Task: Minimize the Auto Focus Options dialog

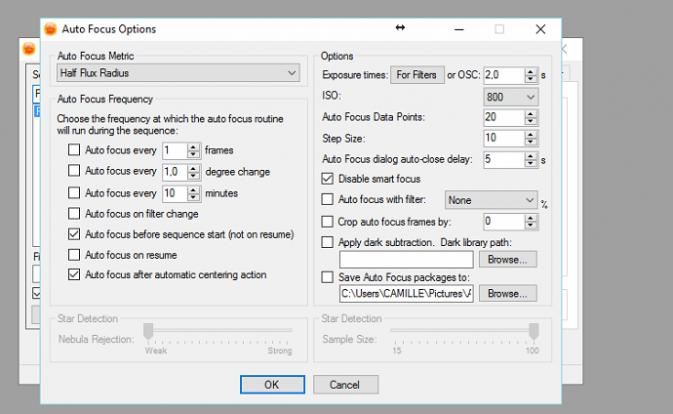Action: point(459,29)
